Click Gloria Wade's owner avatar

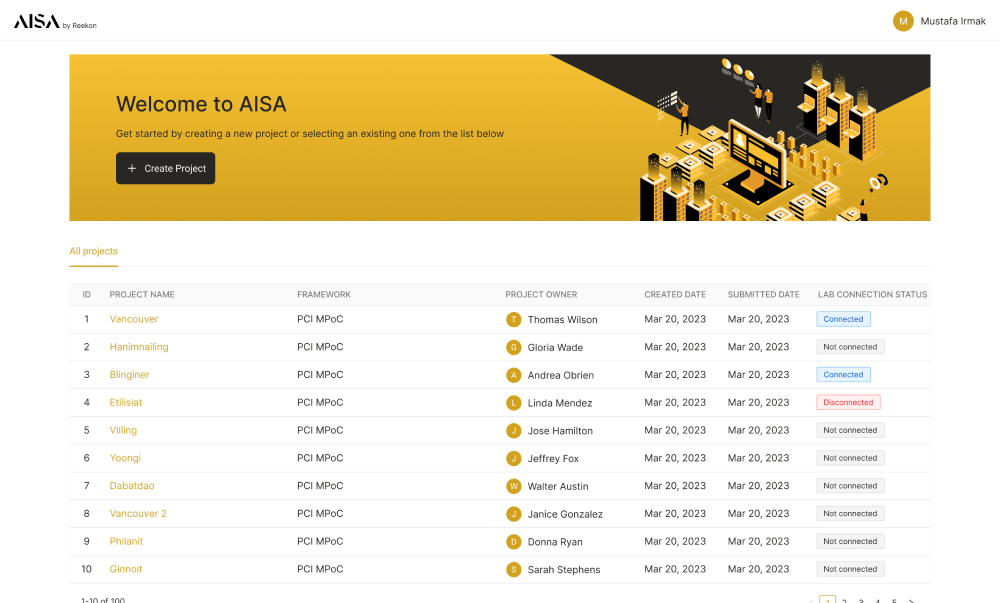click(x=513, y=347)
